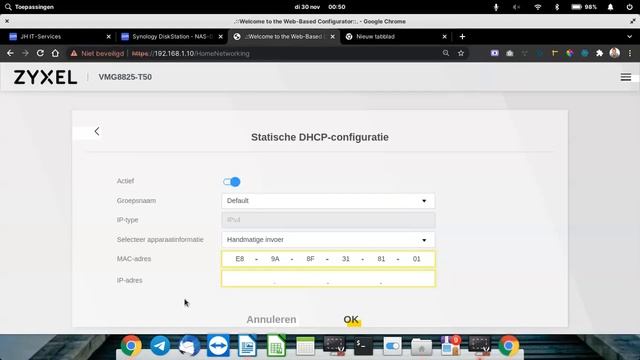
Task: Click the rightmost Chrome icon in dock
Action: click(x=509, y=346)
